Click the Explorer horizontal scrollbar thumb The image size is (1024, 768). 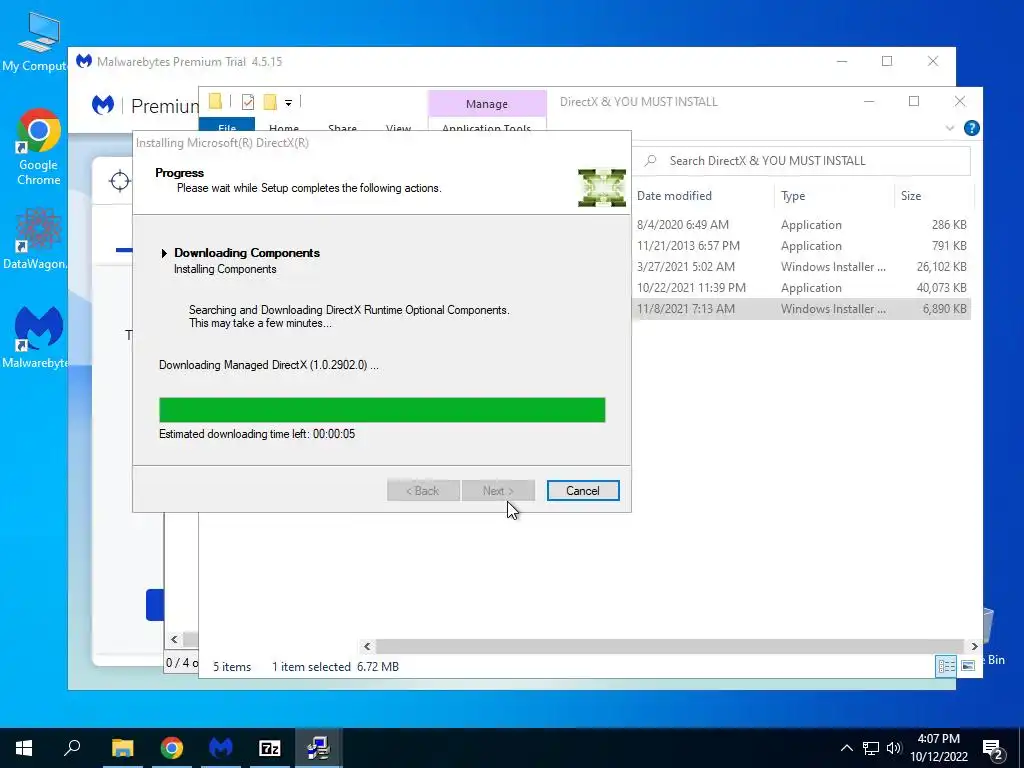coord(670,647)
